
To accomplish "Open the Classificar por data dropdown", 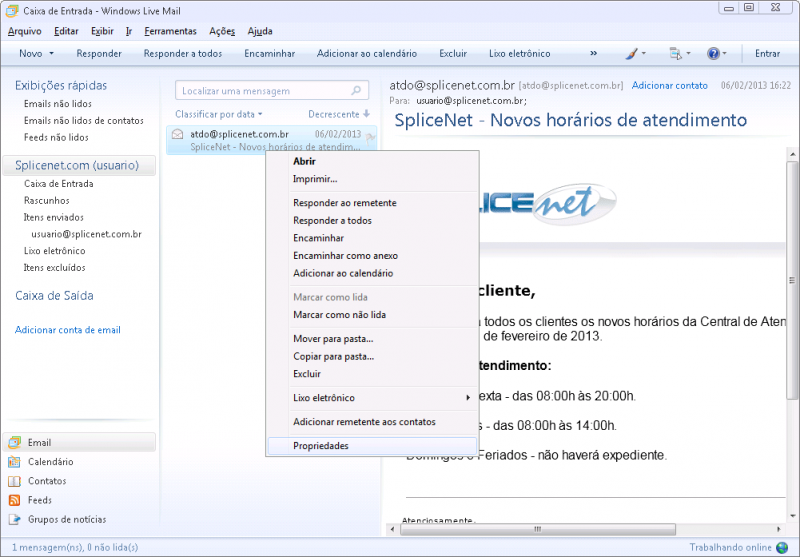I will coord(218,114).
